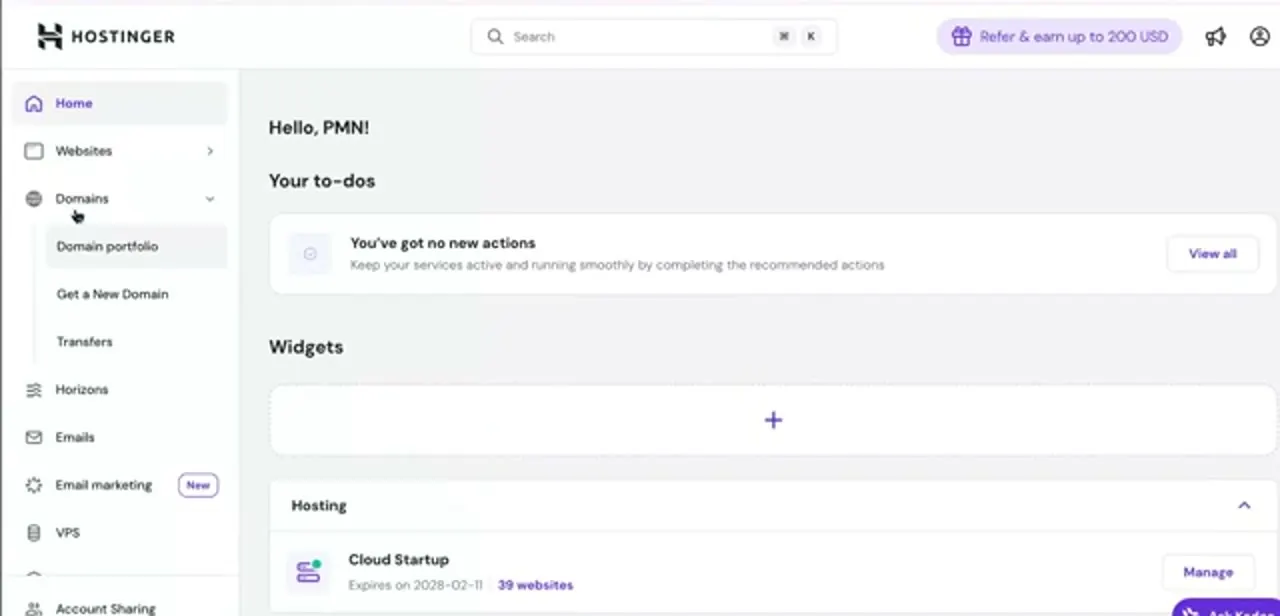Collapse the Hosting widget section
This screenshot has height=616, width=1280.
[x=1244, y=505]
